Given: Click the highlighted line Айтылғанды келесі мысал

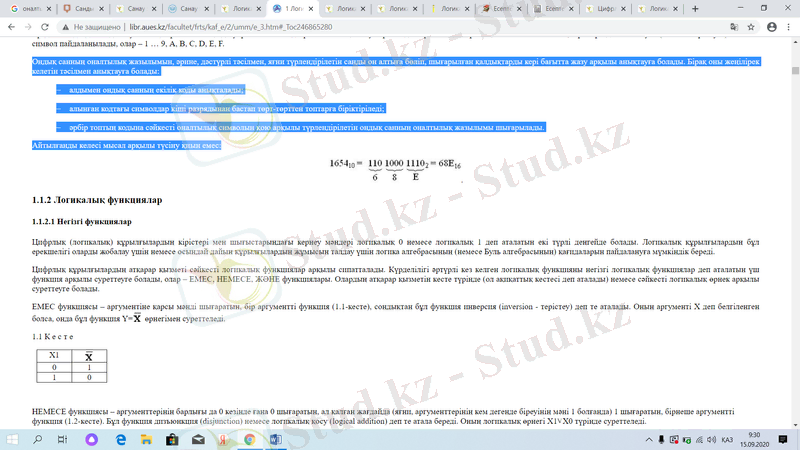Looking at the screenshot, I should [x=127, y=145].
